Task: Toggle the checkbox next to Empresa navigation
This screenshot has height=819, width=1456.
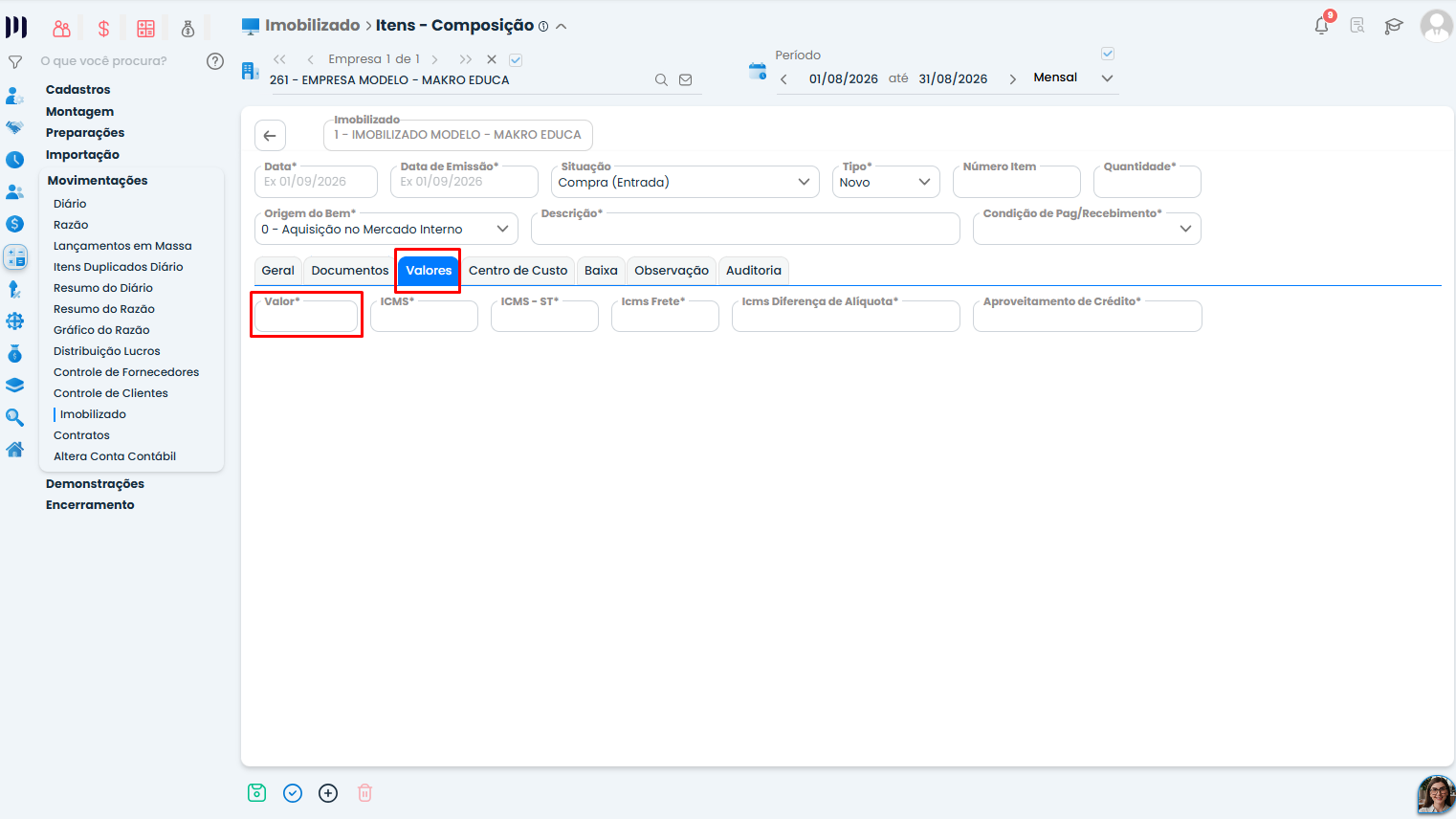Action: pos(516,60)
